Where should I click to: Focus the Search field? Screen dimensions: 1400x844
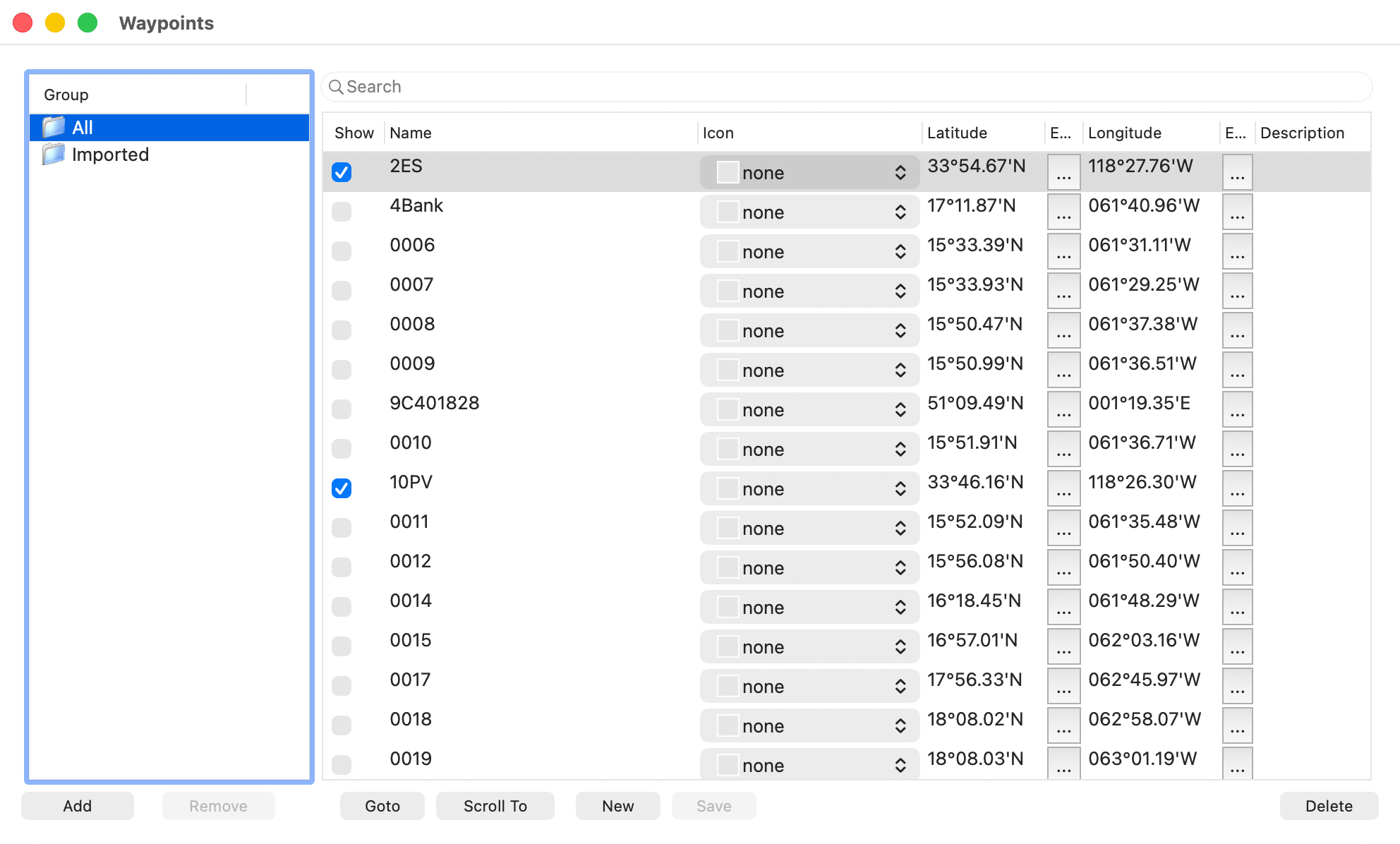847,87
